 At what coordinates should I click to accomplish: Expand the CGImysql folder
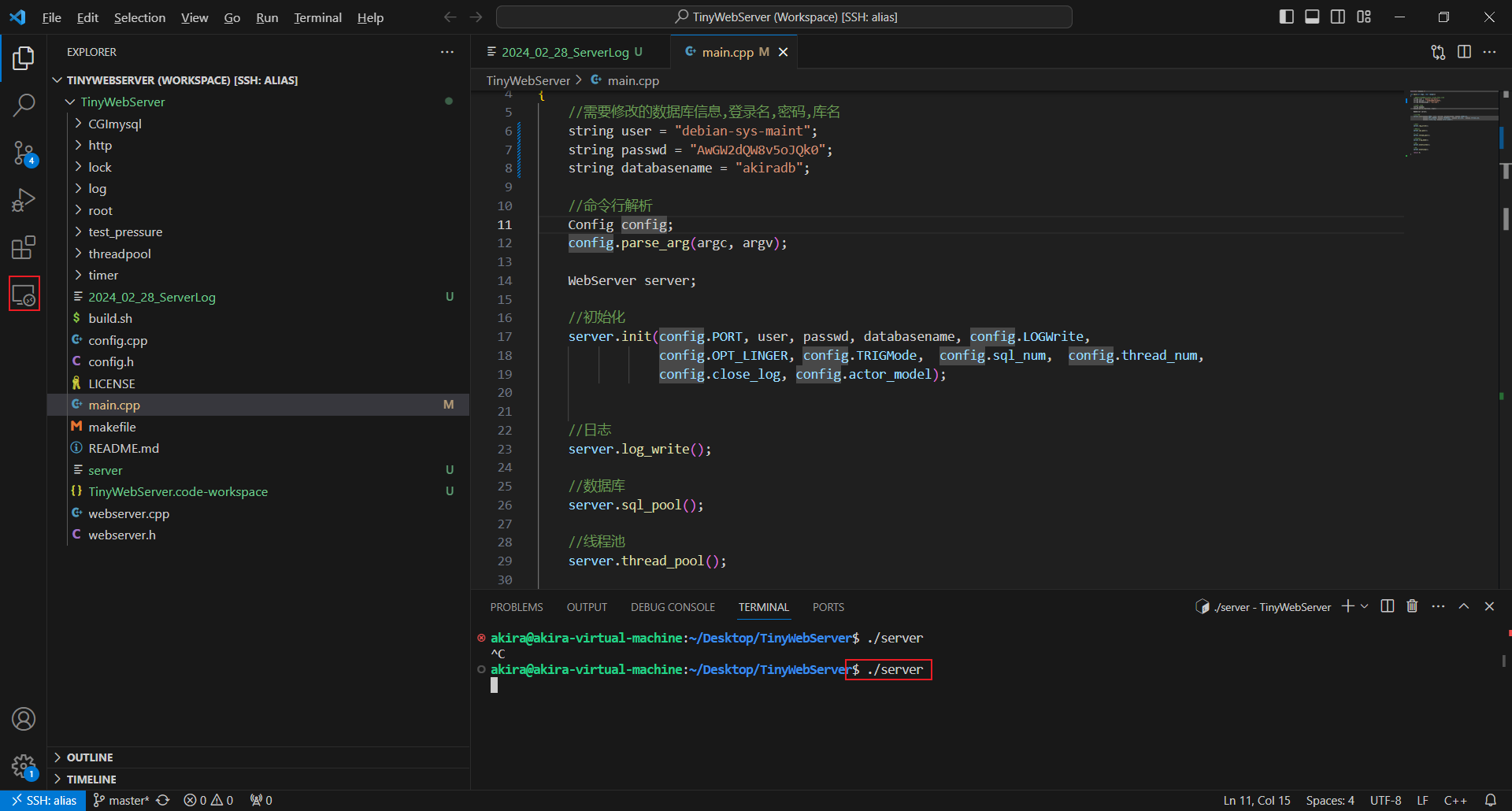point(114,124)
